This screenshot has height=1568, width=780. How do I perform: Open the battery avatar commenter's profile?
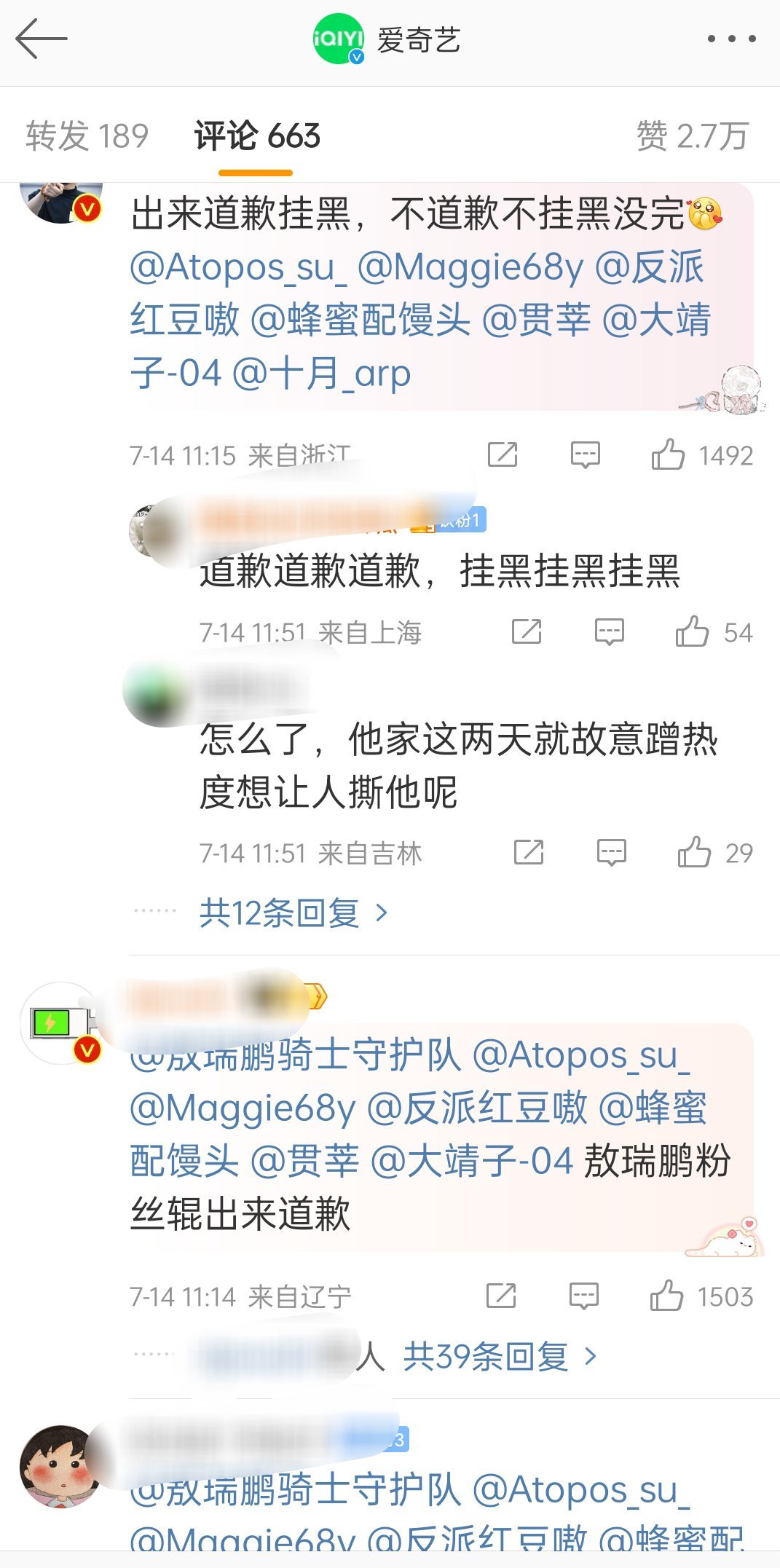pos(62,1023)
